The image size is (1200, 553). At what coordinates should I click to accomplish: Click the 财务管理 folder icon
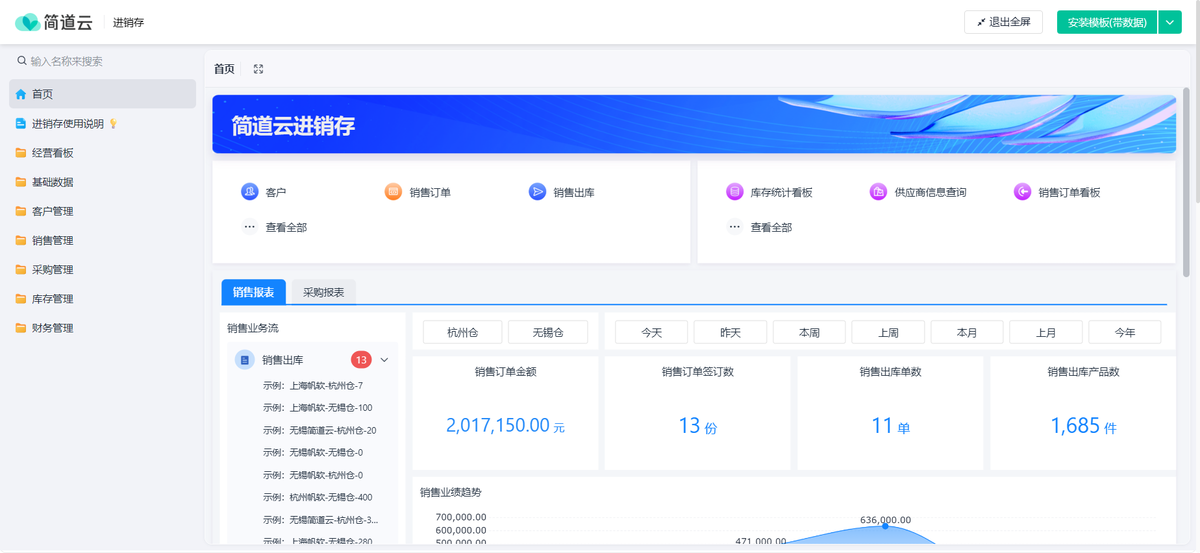point(21,327)
